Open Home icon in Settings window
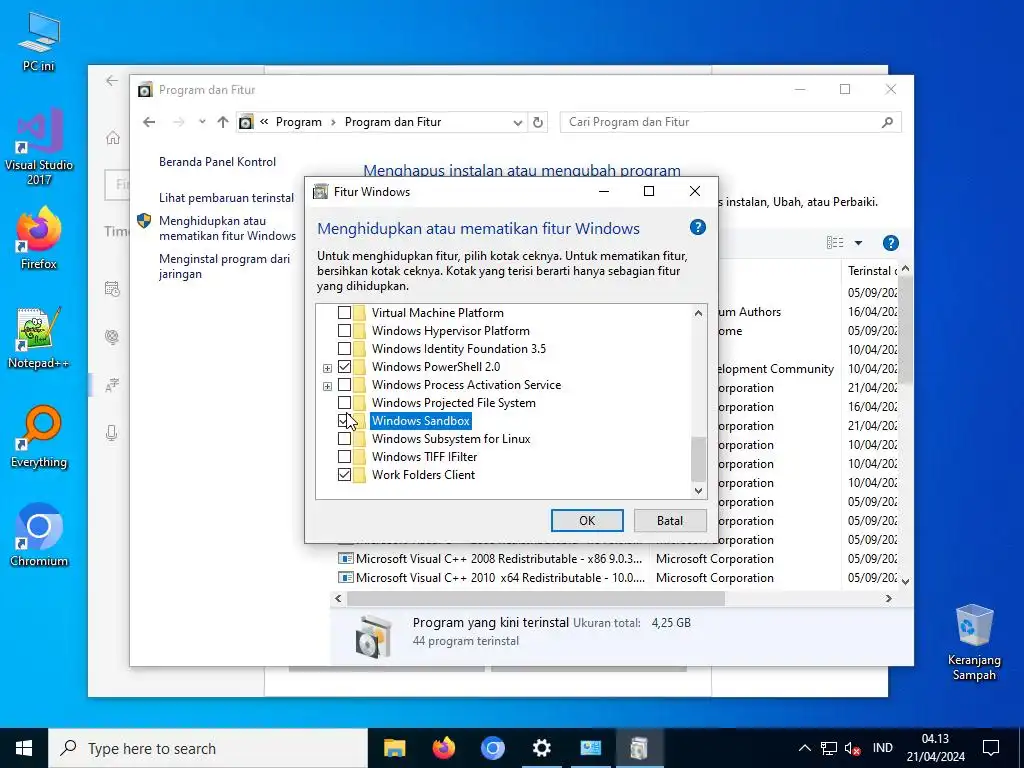This screenshot has width=1024, height=768. click(x=113, y=138)
